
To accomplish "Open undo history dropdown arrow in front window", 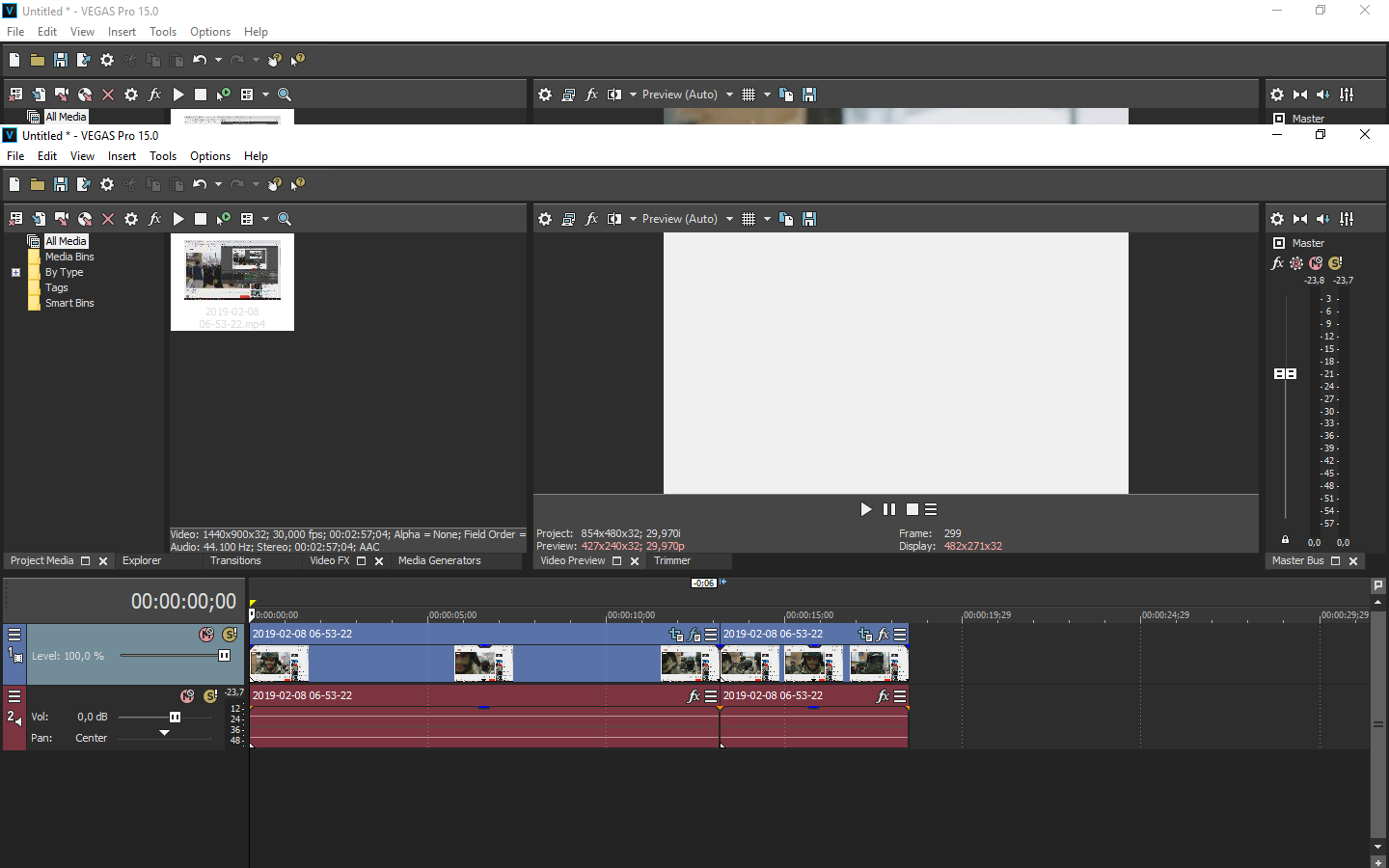I will (218, 184).
